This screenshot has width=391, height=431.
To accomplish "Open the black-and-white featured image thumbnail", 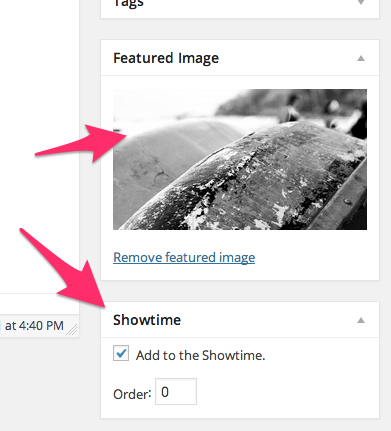I will [240, 159].
